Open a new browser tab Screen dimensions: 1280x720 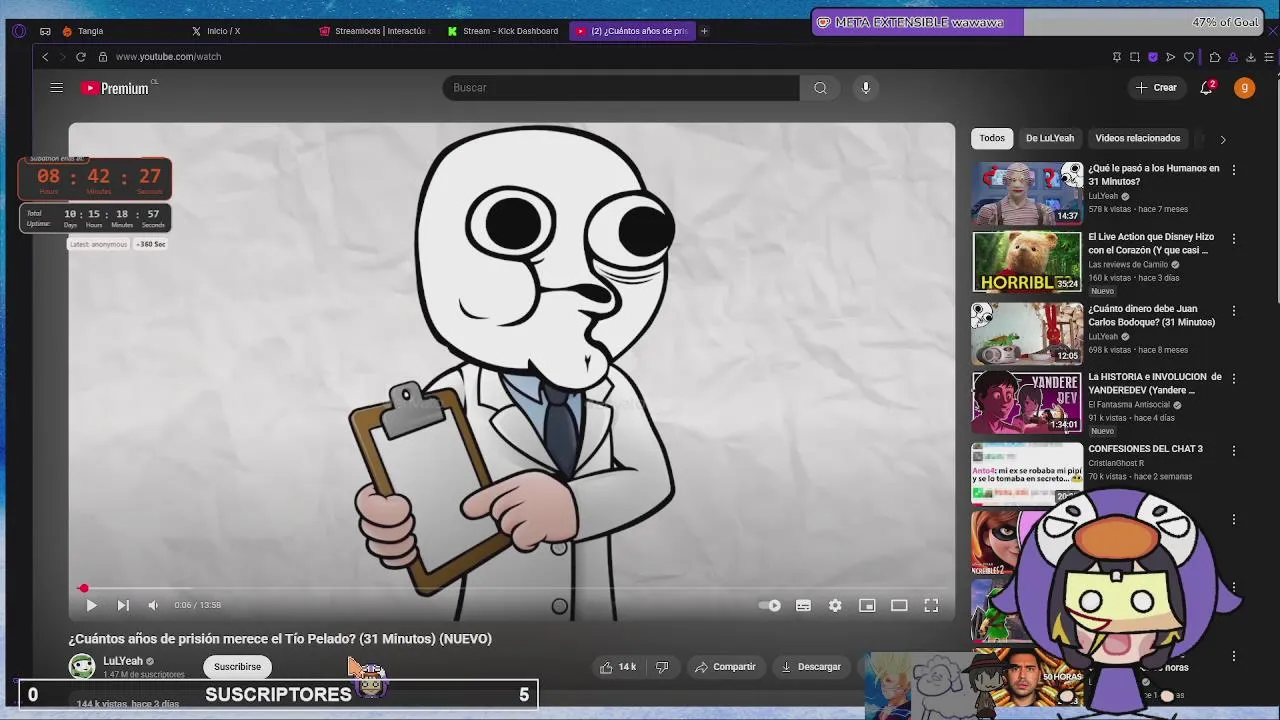point(704,31)
